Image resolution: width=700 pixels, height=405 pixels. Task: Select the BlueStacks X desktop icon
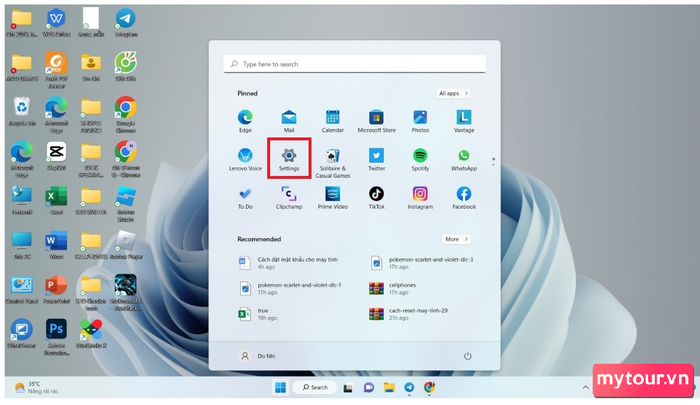tap(91, 334)
